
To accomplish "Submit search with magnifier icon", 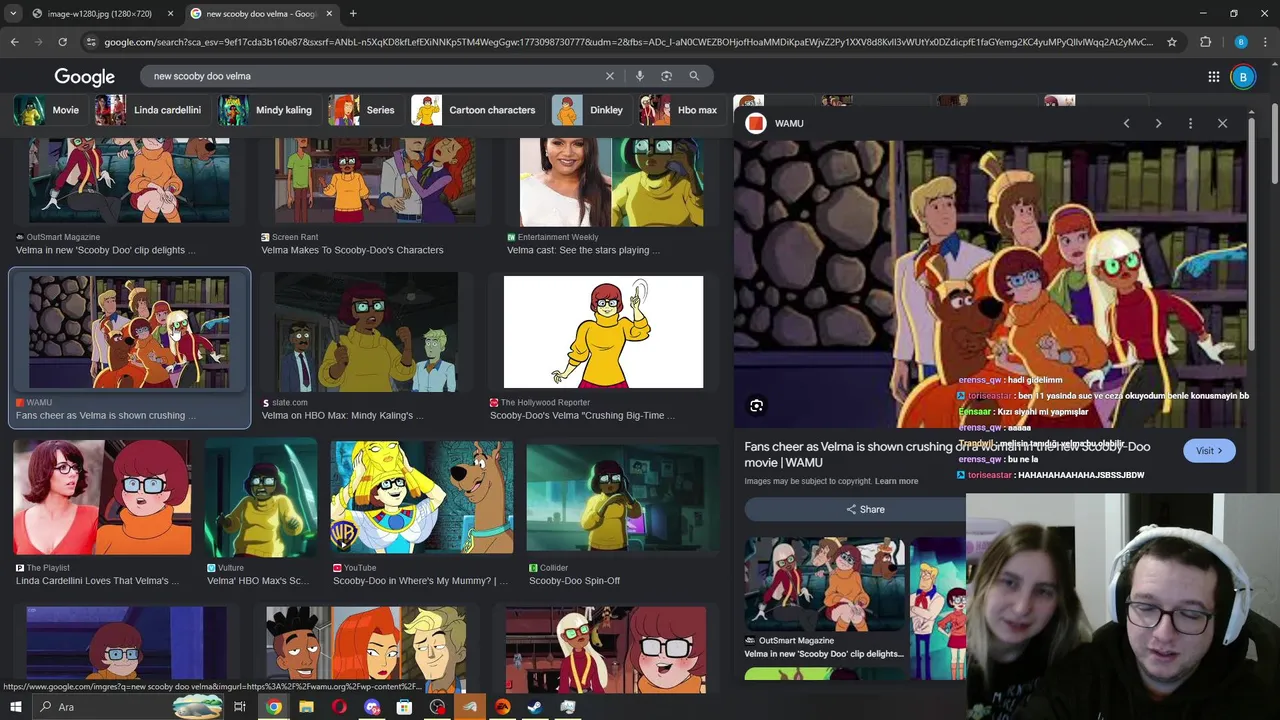I will pos(694,76).
